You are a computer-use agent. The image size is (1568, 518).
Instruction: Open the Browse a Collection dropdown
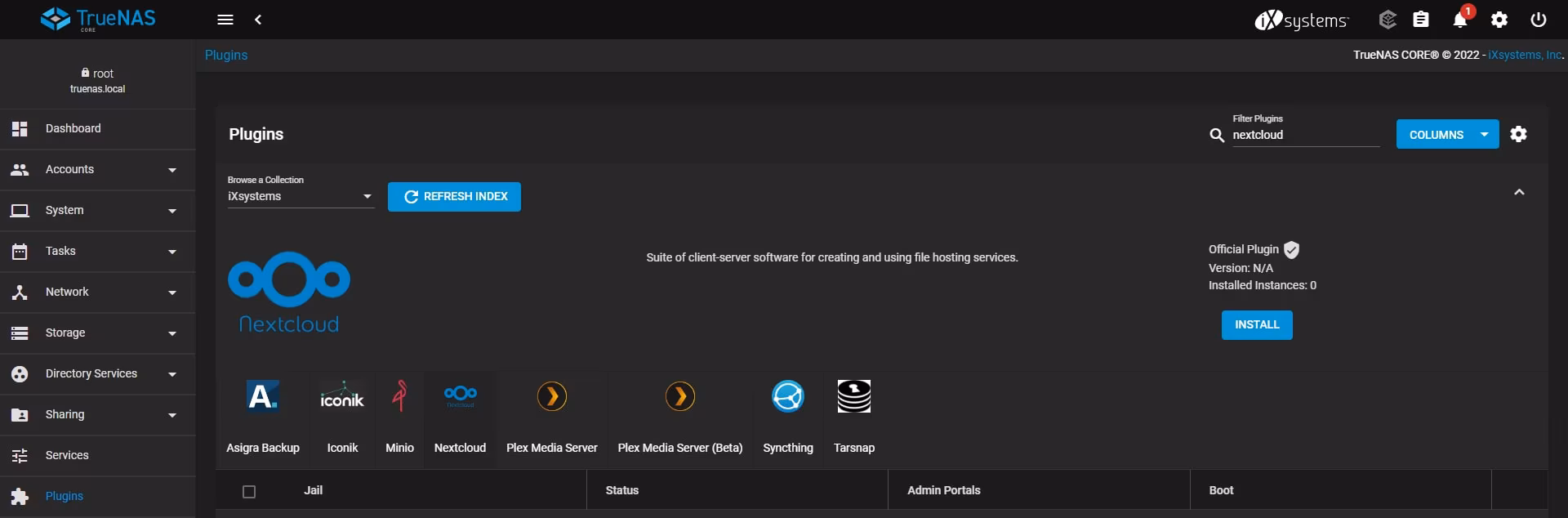pyautogui.click(x=301, y=196)
